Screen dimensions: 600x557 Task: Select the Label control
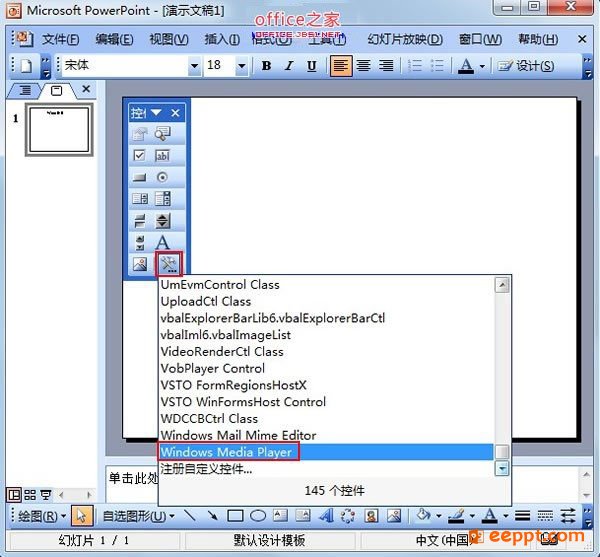[x=162, y=243]
